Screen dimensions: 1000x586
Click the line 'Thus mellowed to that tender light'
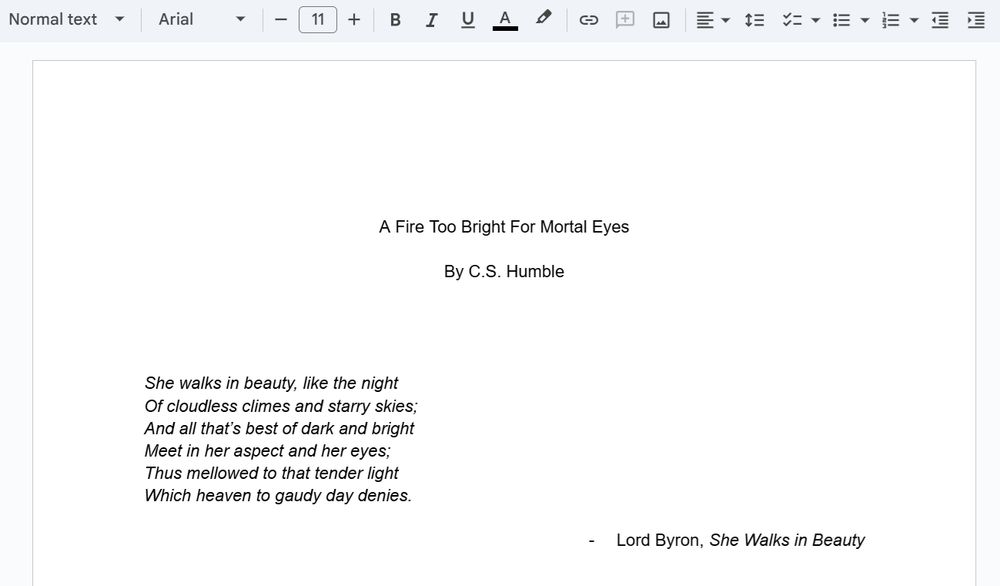271,473
